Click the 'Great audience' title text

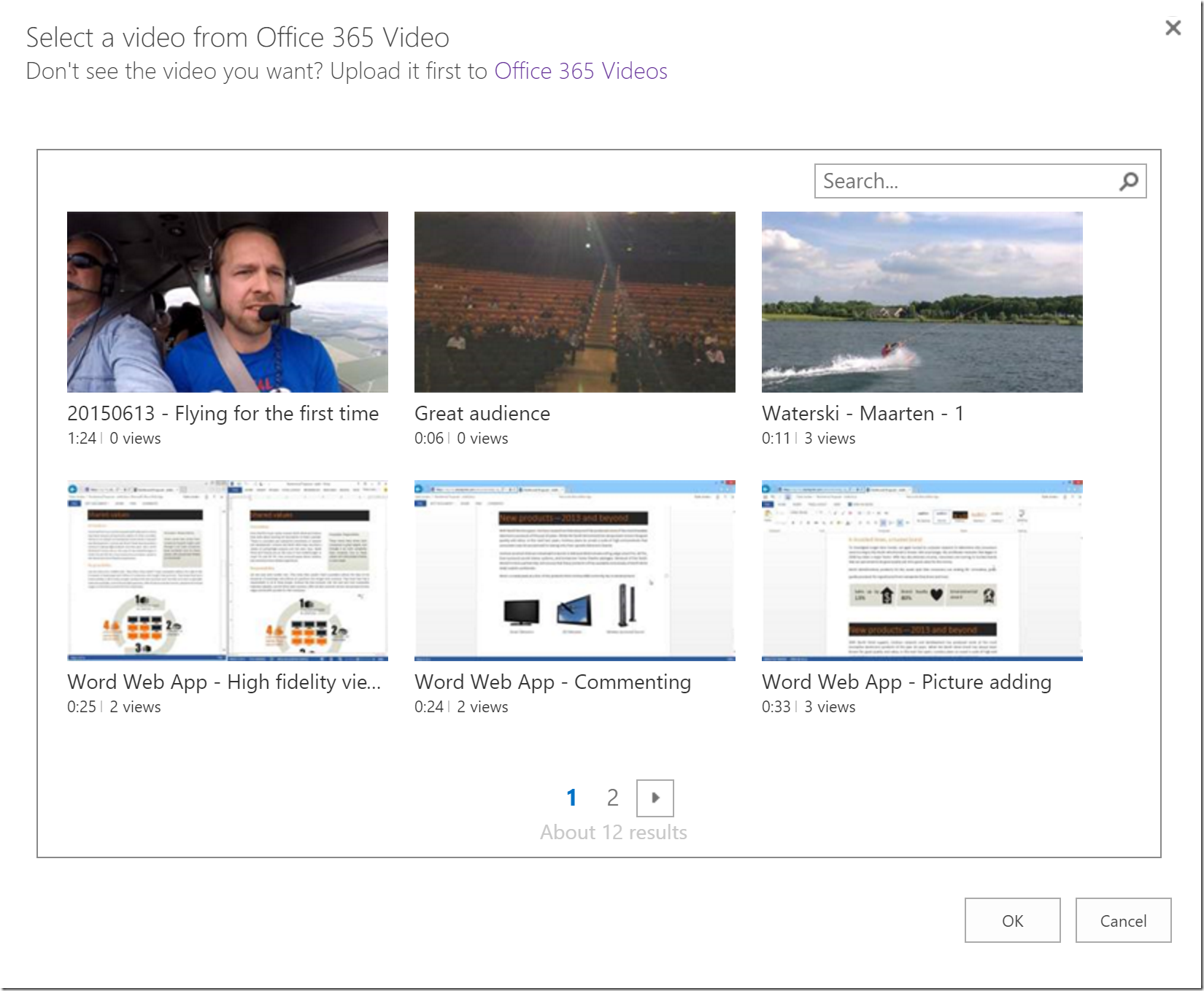(482, 414)
